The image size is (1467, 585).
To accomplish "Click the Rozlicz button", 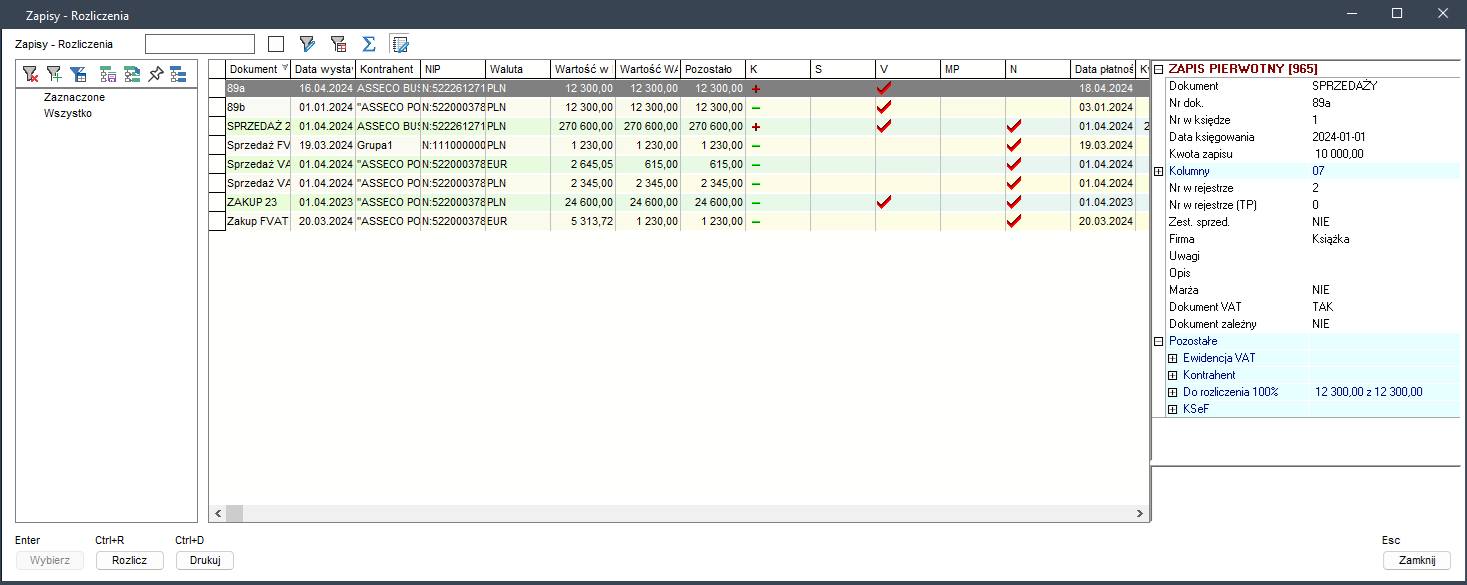I will click(x=130, y=560).
